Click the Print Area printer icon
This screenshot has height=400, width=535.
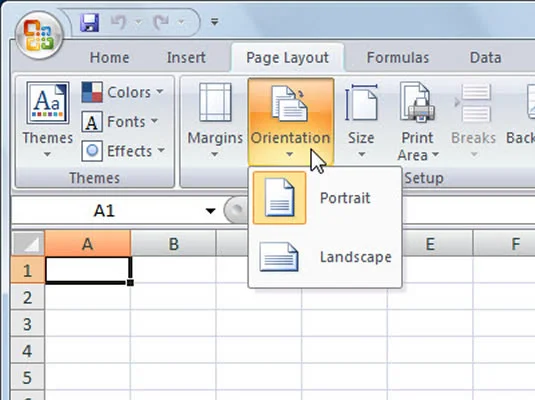pyautogui.click(x=417, y=102)
